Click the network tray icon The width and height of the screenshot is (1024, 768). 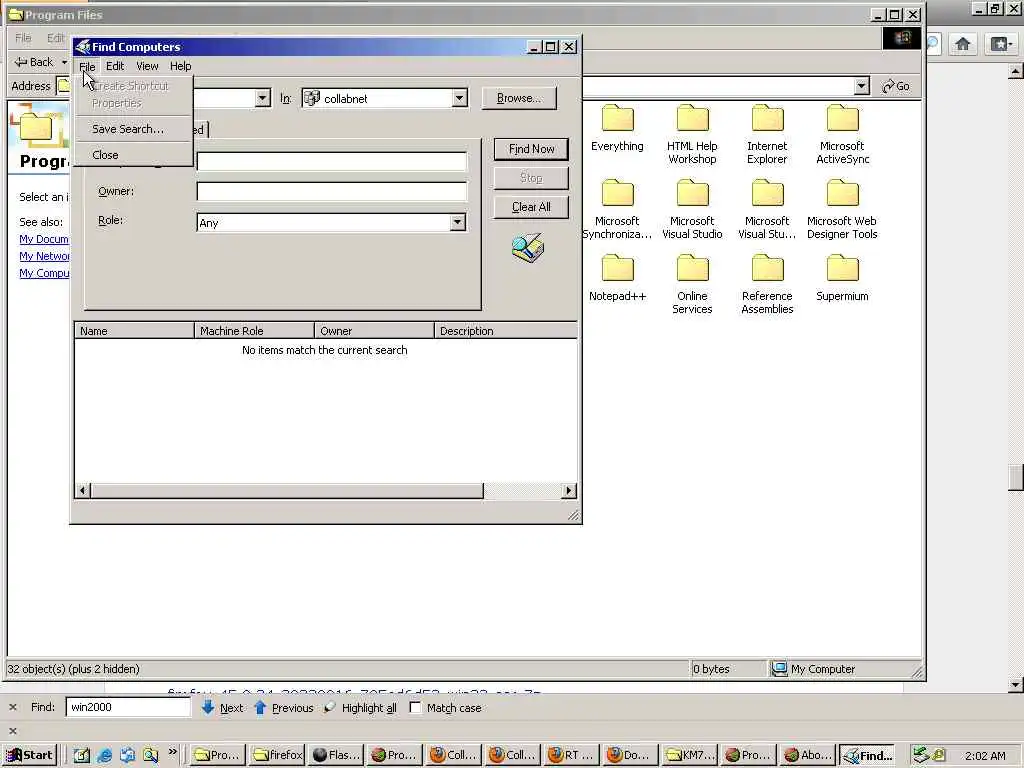(921, 755)
